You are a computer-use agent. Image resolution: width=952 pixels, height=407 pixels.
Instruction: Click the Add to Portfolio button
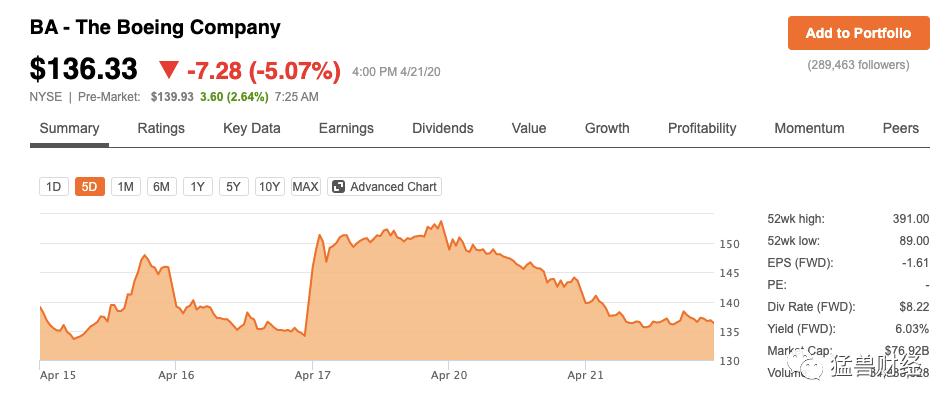(x=858, y=33)
